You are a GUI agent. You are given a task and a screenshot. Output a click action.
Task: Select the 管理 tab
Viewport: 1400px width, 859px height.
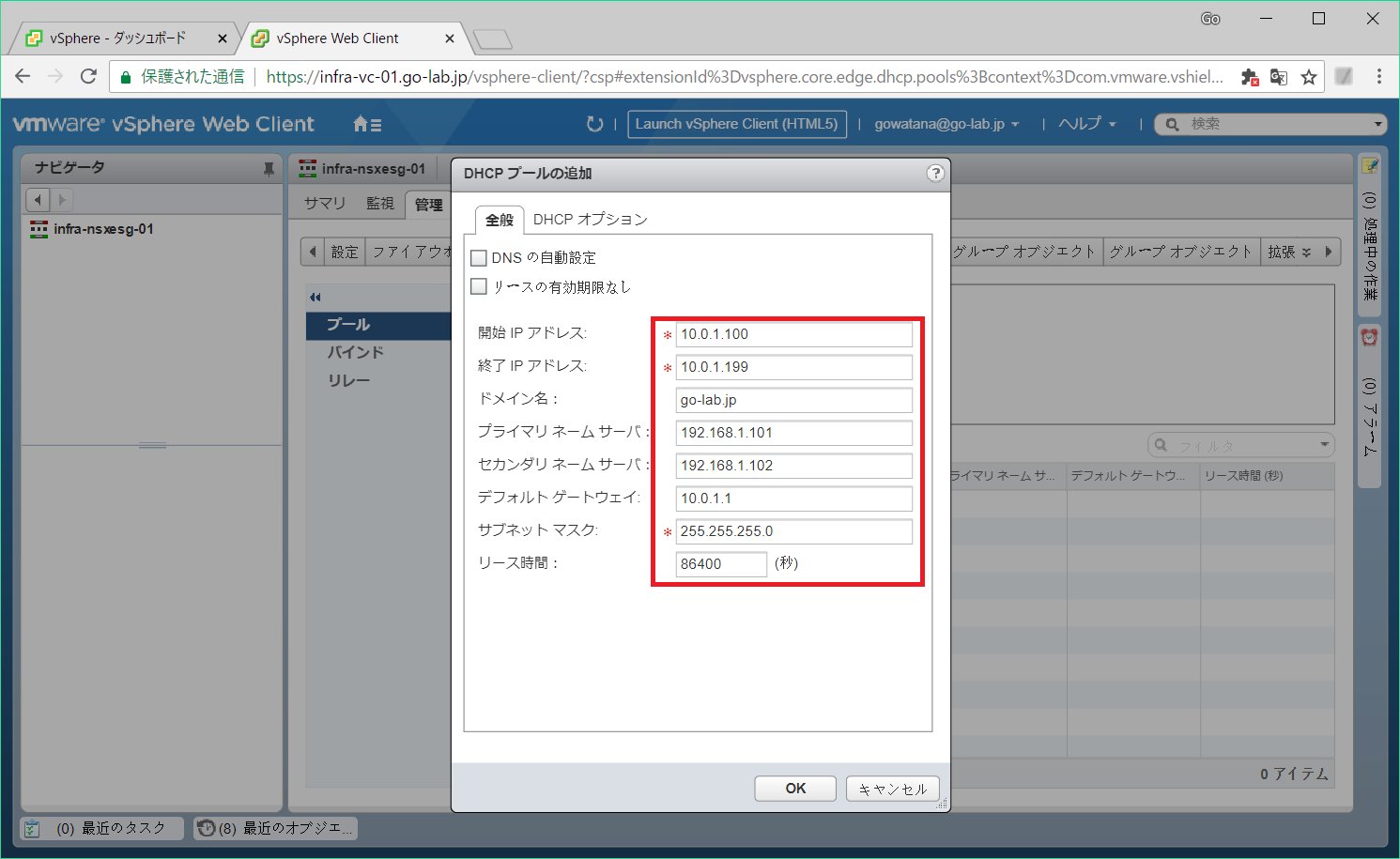tap(429, 205)
